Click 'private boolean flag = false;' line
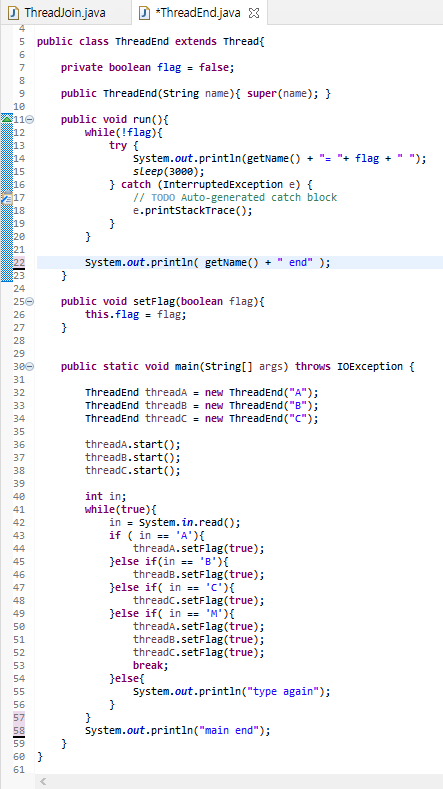Screen dimensions: 443x789 (x=147, y=67)
